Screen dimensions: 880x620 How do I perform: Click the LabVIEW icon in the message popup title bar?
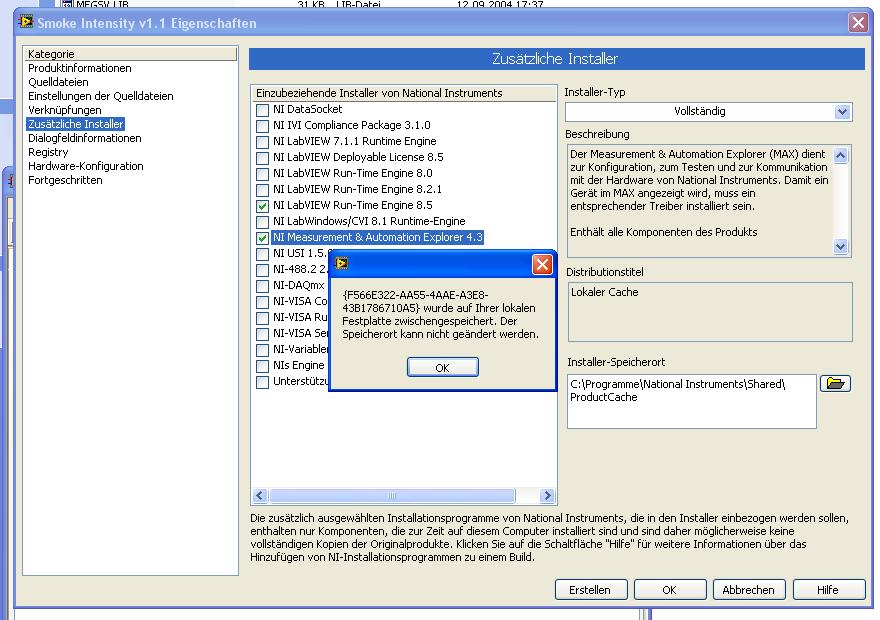[341, 263]
